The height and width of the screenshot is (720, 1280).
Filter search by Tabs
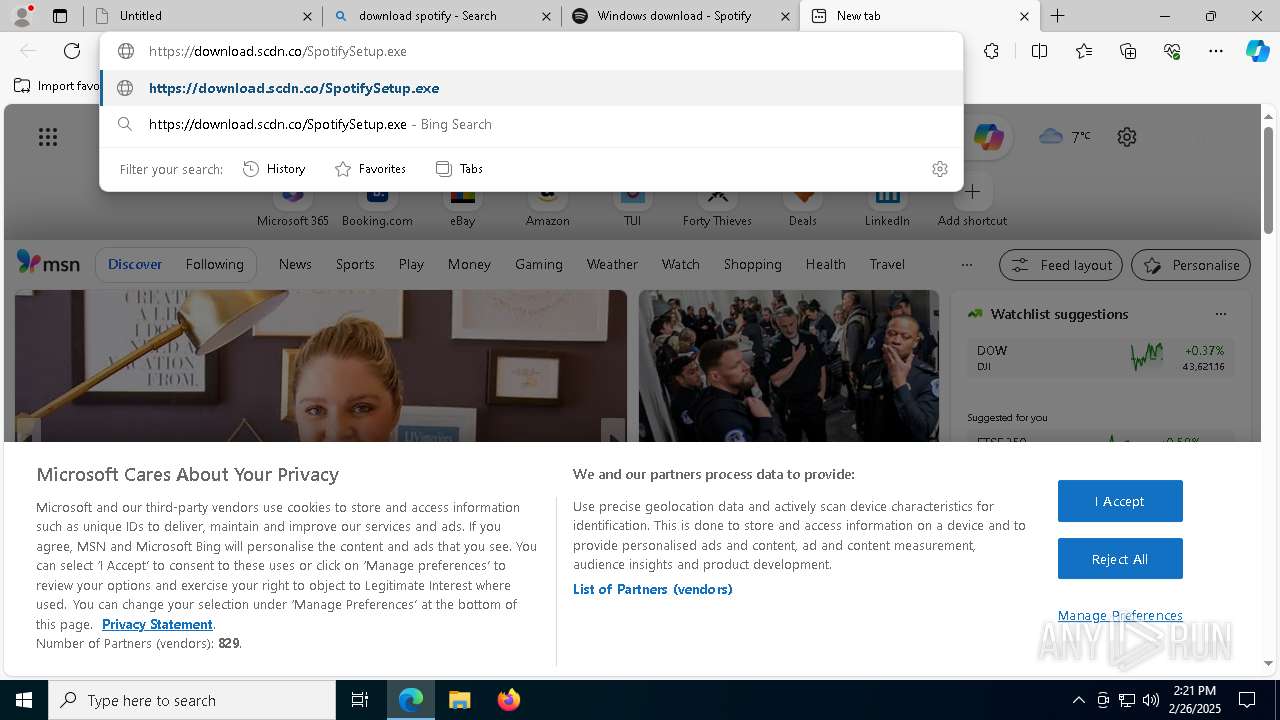pos(459,169)
